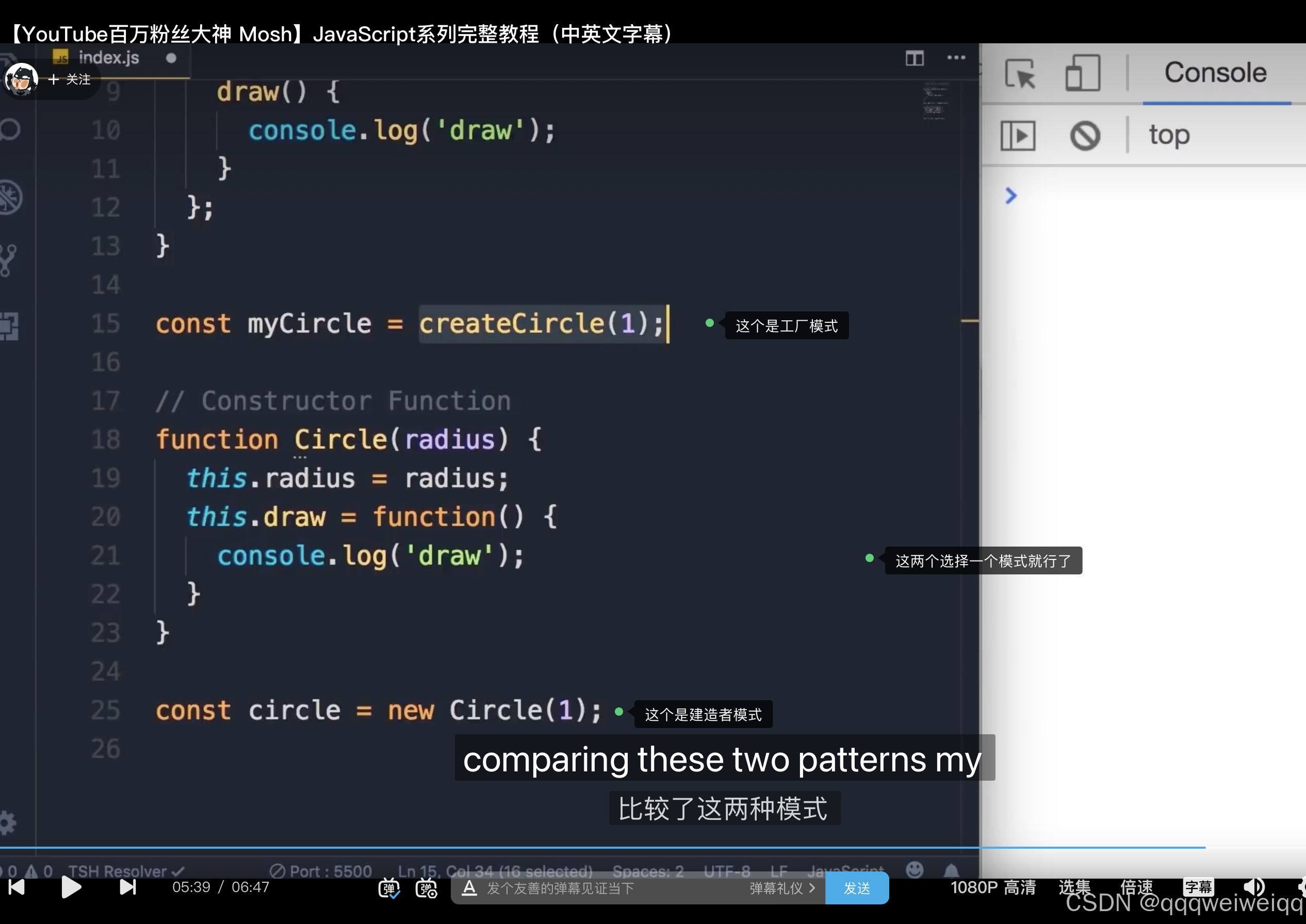1306x924 pixels.
Task: Click Port : 5500 in status bar
Action: (x=321, y=870)
